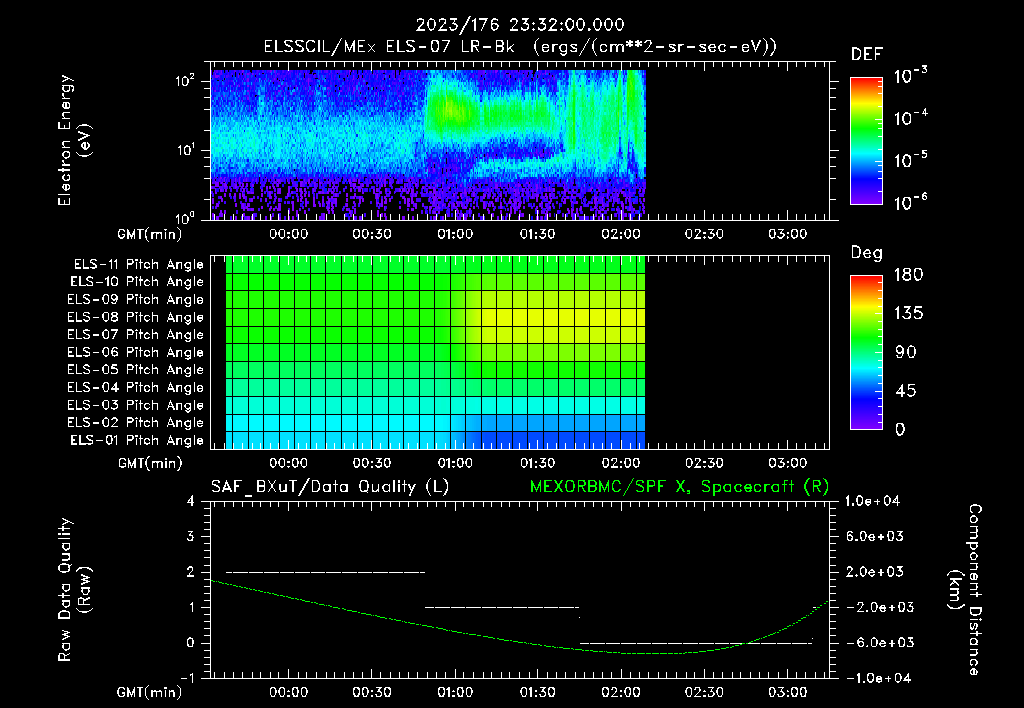Click the green spacecraft orbit curve

(x=519, y=643)
